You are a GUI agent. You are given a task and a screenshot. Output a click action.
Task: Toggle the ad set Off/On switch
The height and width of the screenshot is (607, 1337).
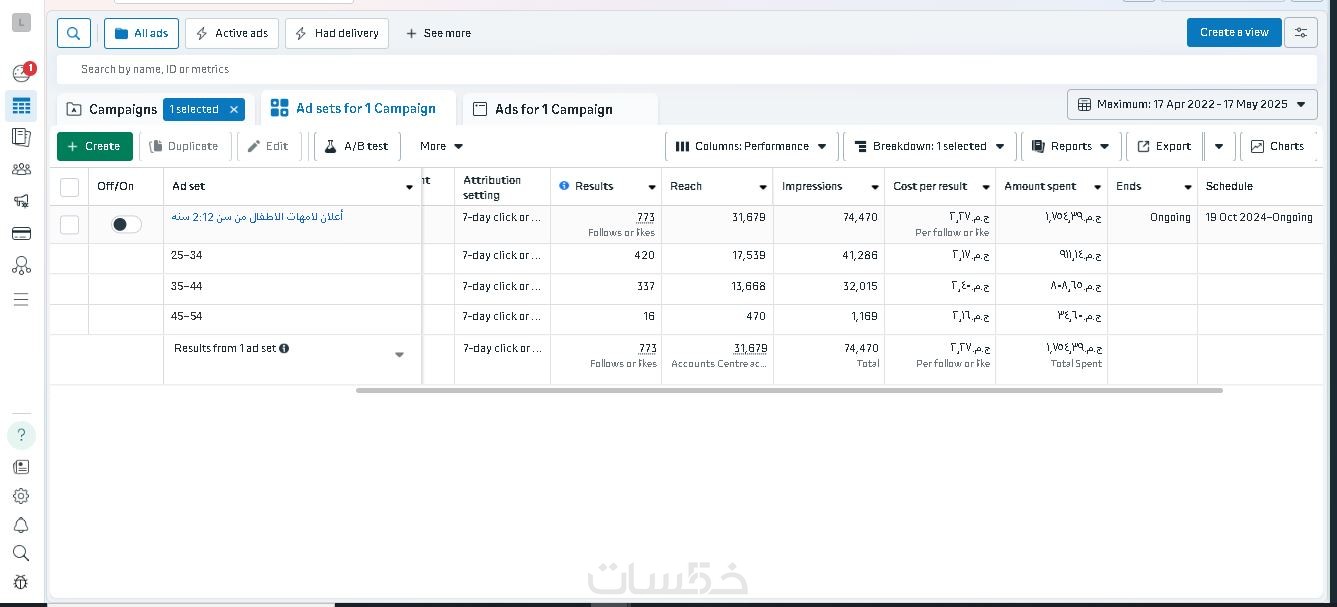(x=126, y=224)
